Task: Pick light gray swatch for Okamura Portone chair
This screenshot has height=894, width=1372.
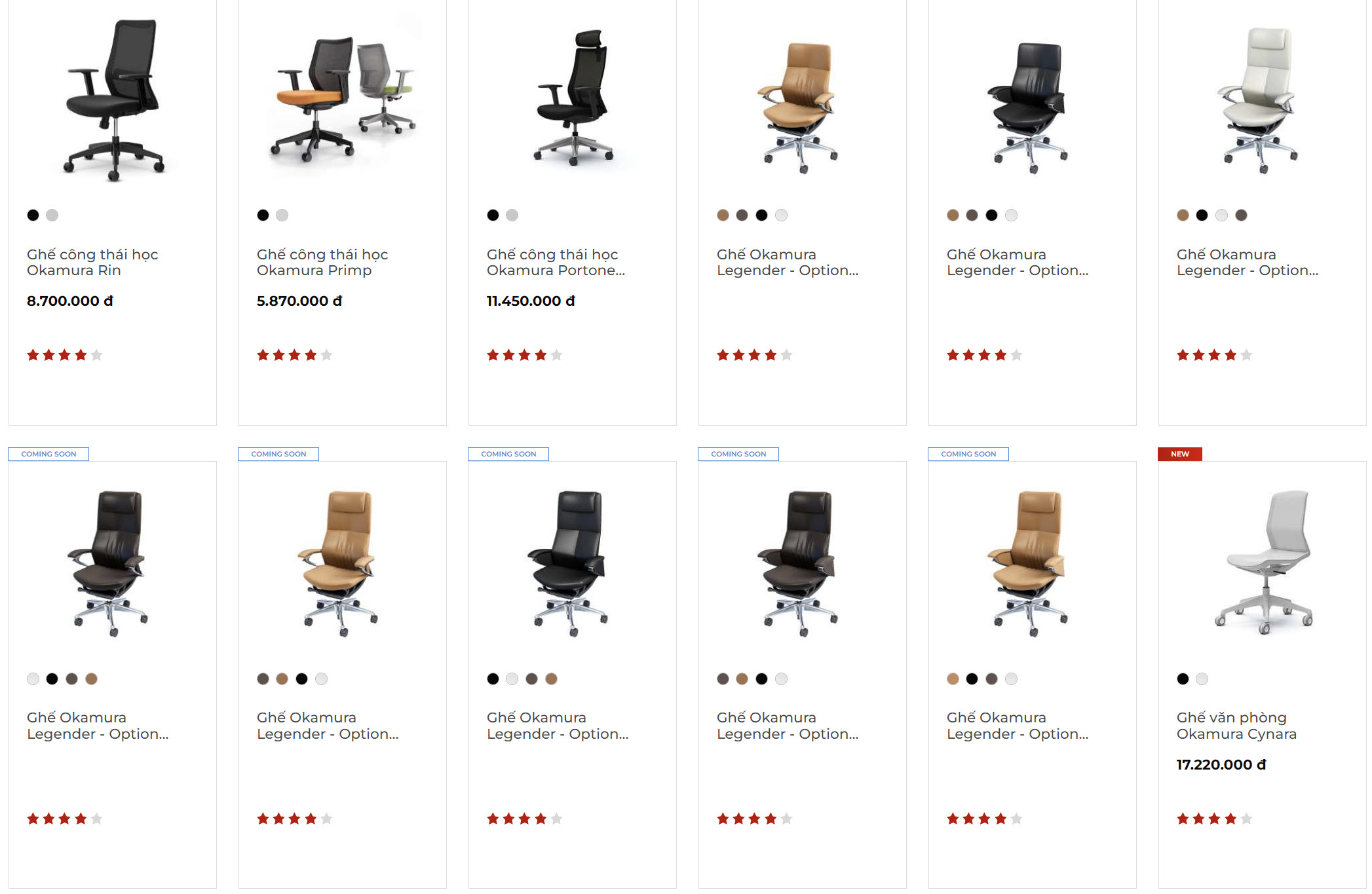Action: pyautogui.click(x=512, y=215)
